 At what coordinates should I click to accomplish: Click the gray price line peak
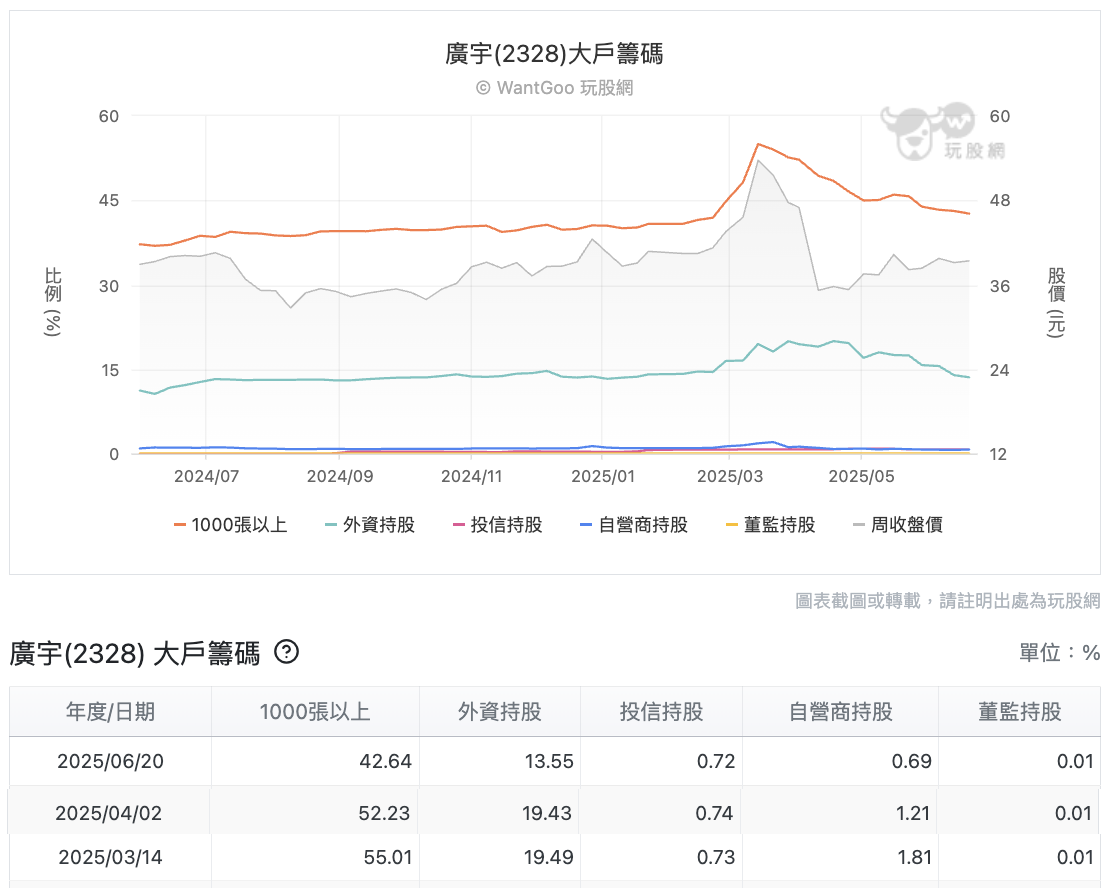tap(758, 161)
